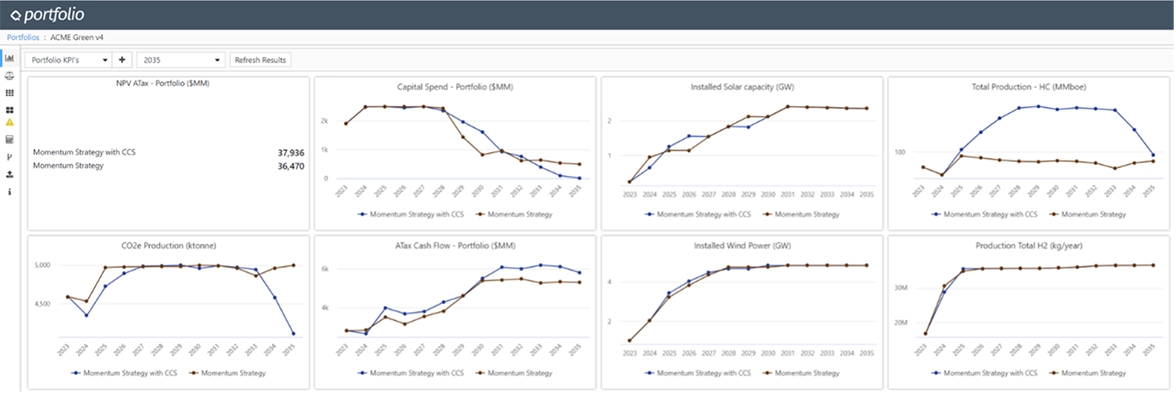
Task: Select the 2029 peak point on Total Production blue line
Action: [1038, 106]
